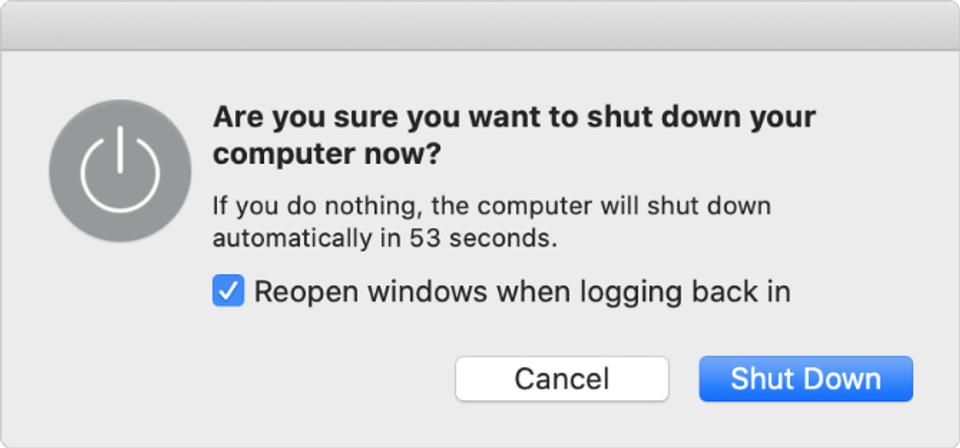This screenshot has height=448, width=960.
Task: Toggle the blue Reopen windows checkbox
Action: tap(228, 291)
